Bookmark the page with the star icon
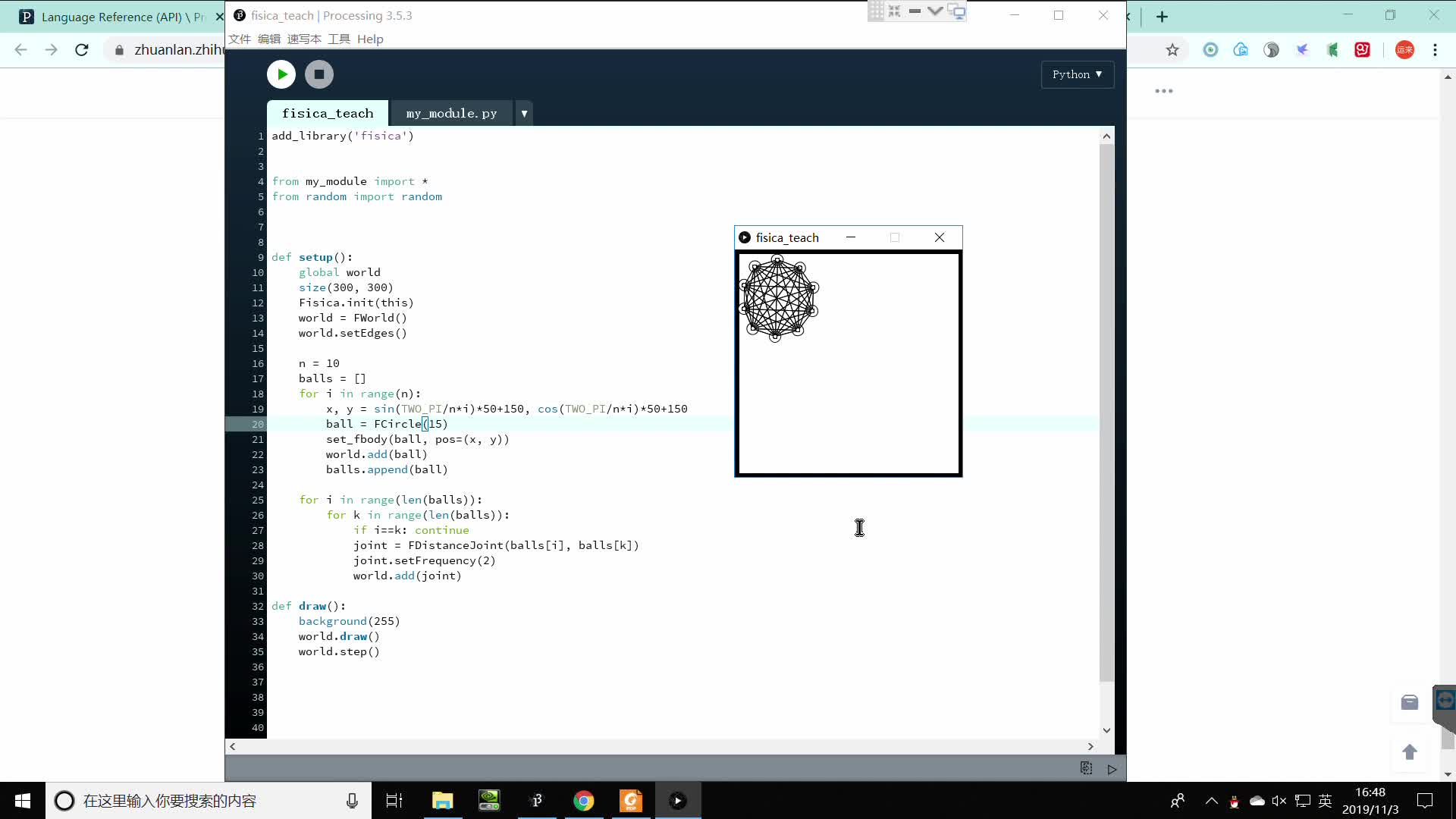1456x819 pixels. click(x=1172, y=50)
